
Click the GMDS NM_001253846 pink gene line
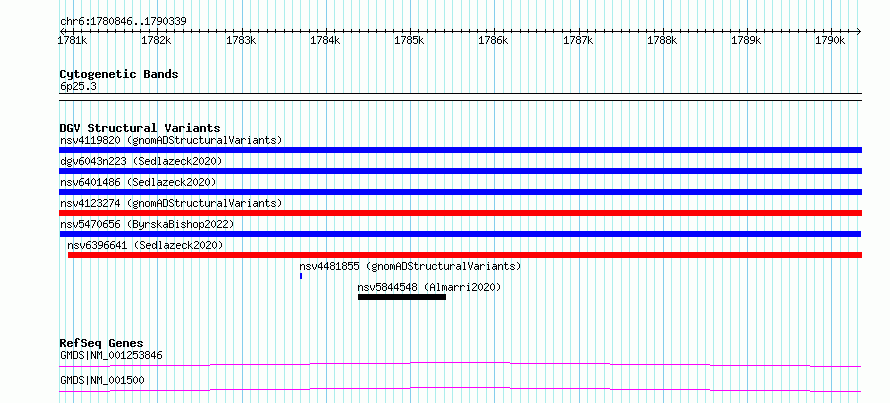pos(460,364)
